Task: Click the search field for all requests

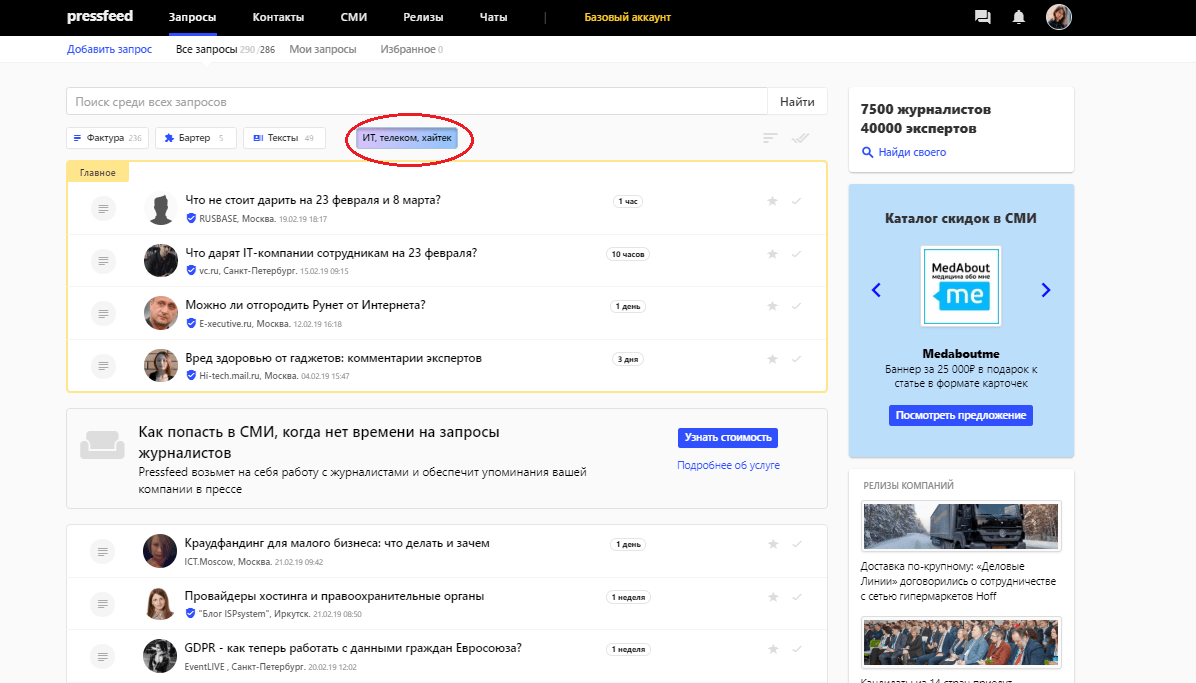Action: (x=416, y=102)
